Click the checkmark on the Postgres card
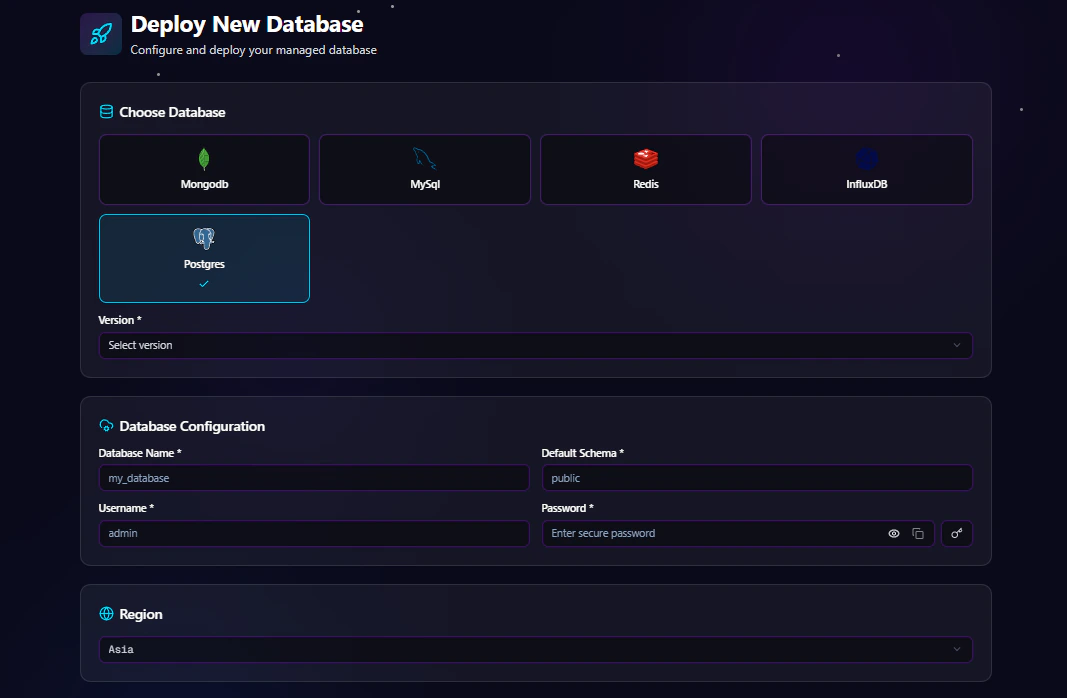1067x698 pixels. [x=204, y=284]
